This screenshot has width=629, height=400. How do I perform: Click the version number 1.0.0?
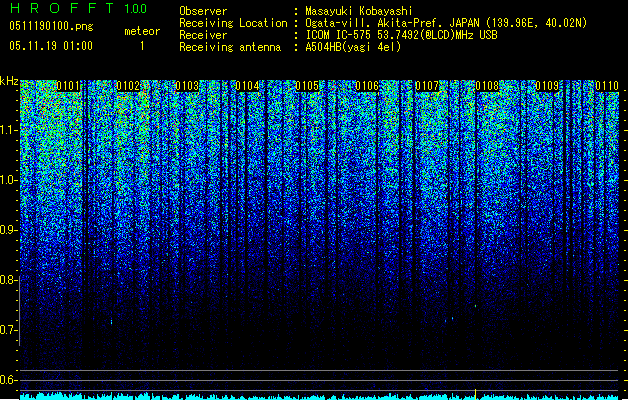coord(136,8)
